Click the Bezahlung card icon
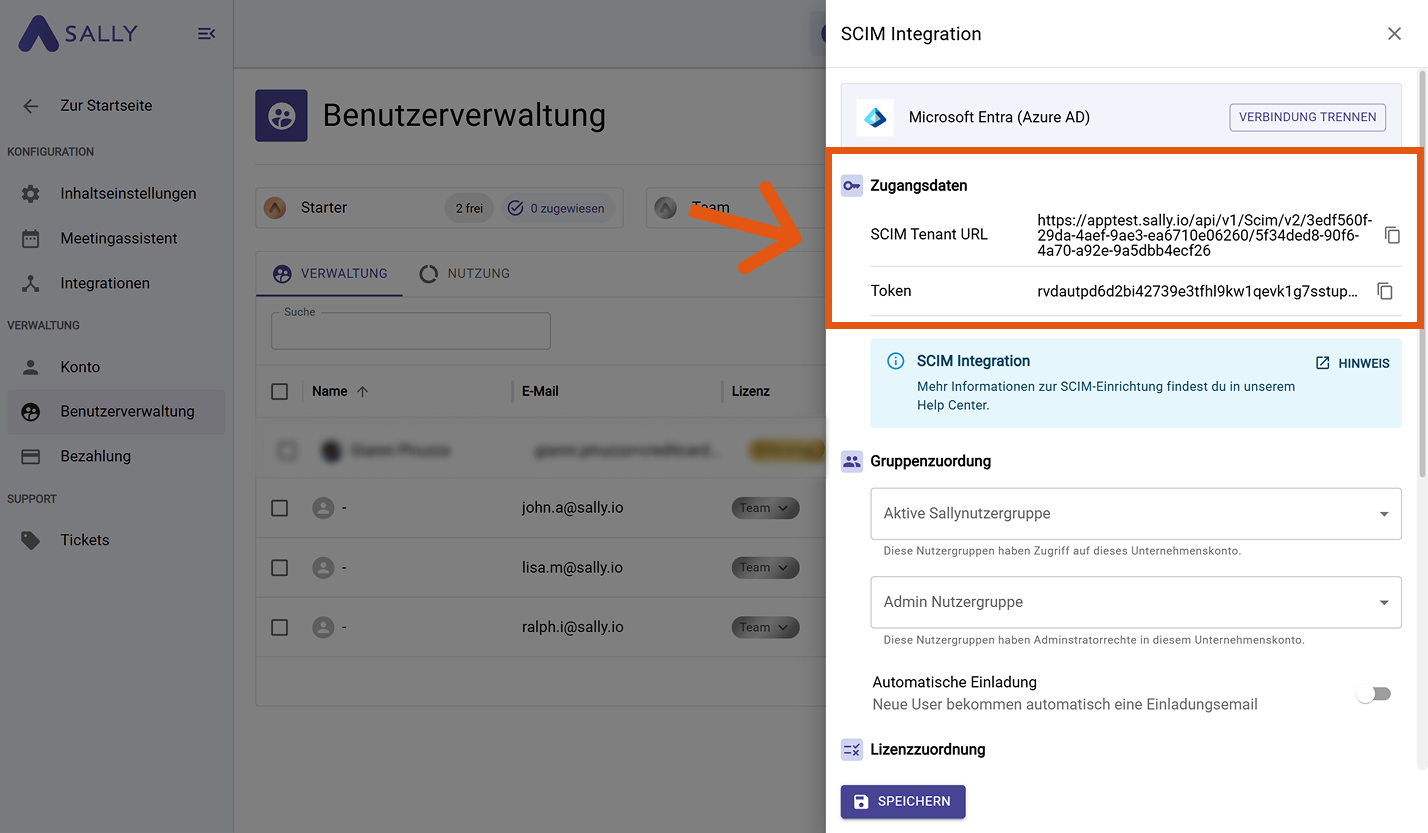The width and height of the screenshot is (1428, 833). 31,456
